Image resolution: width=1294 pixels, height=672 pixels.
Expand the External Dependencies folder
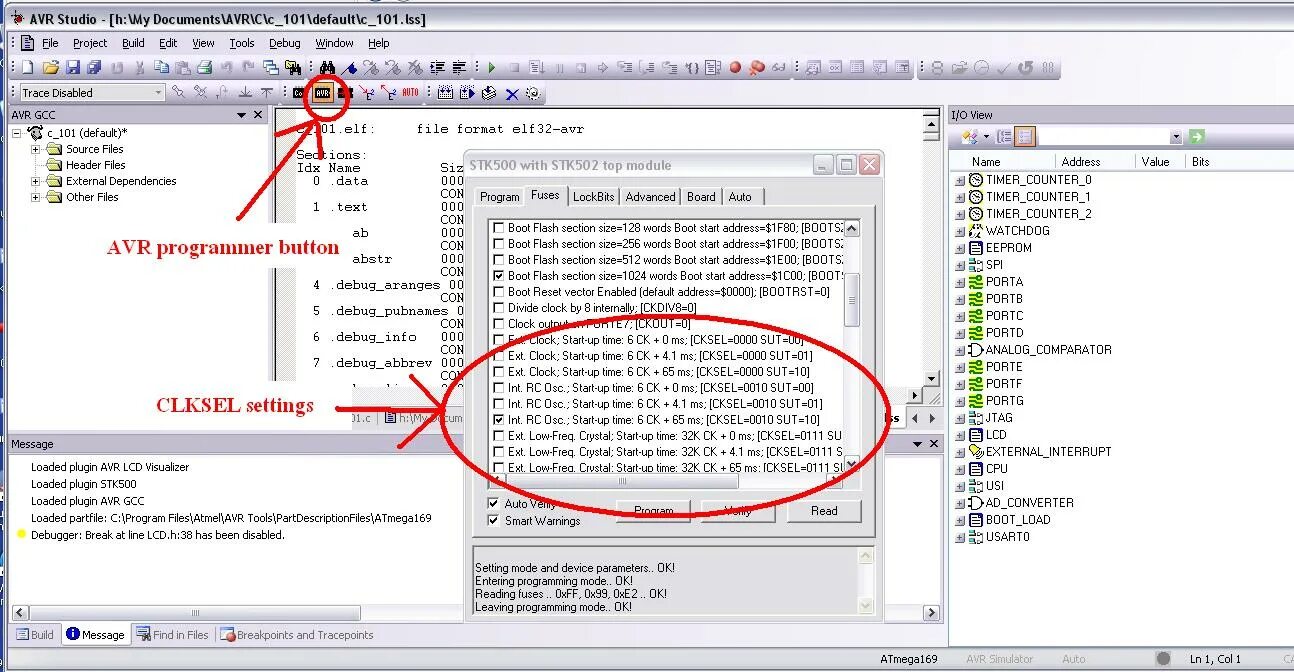(36, 181)
